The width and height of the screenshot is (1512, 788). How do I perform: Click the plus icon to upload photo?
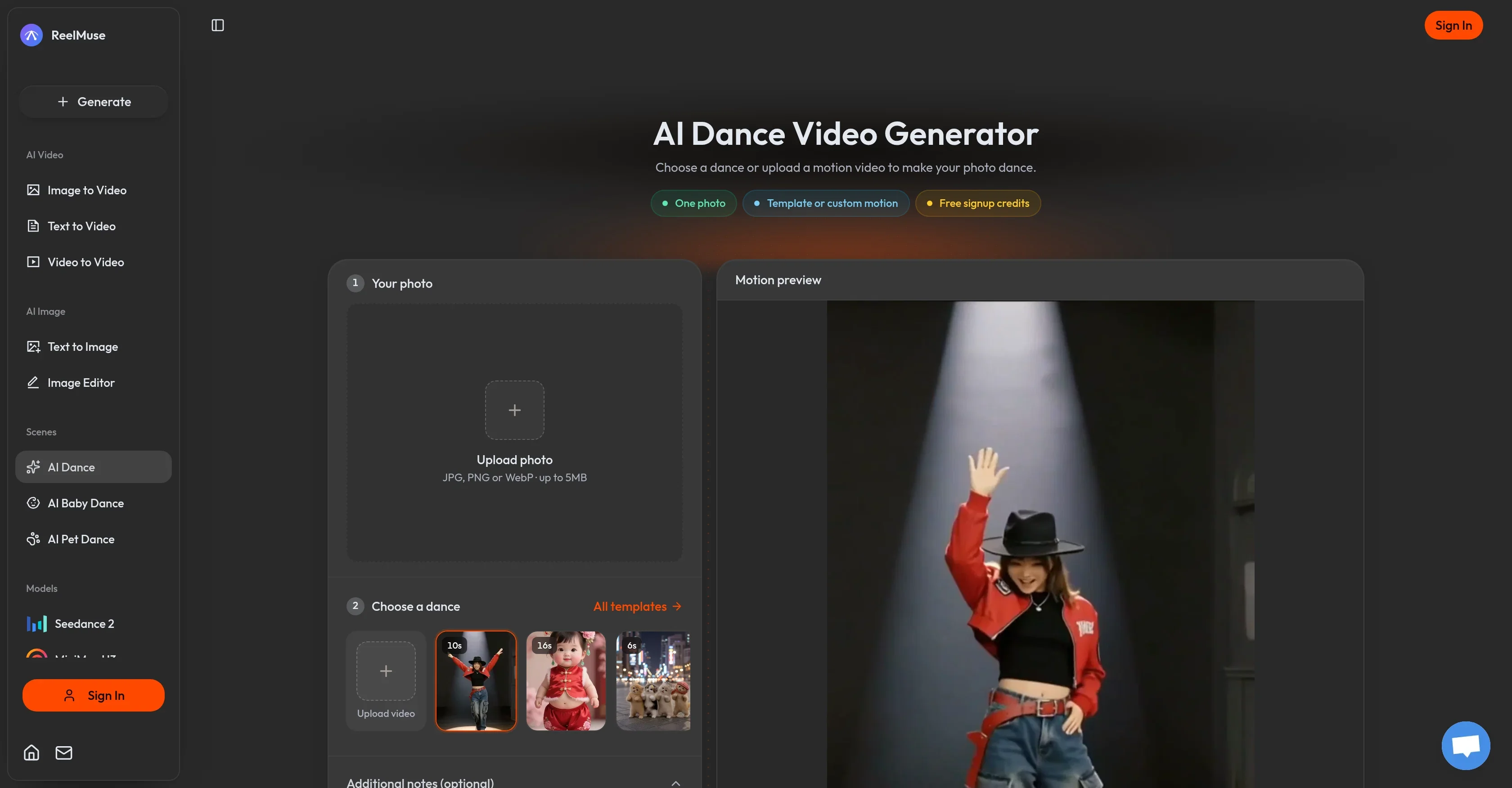pyautogui.click(x=515, y=410)
